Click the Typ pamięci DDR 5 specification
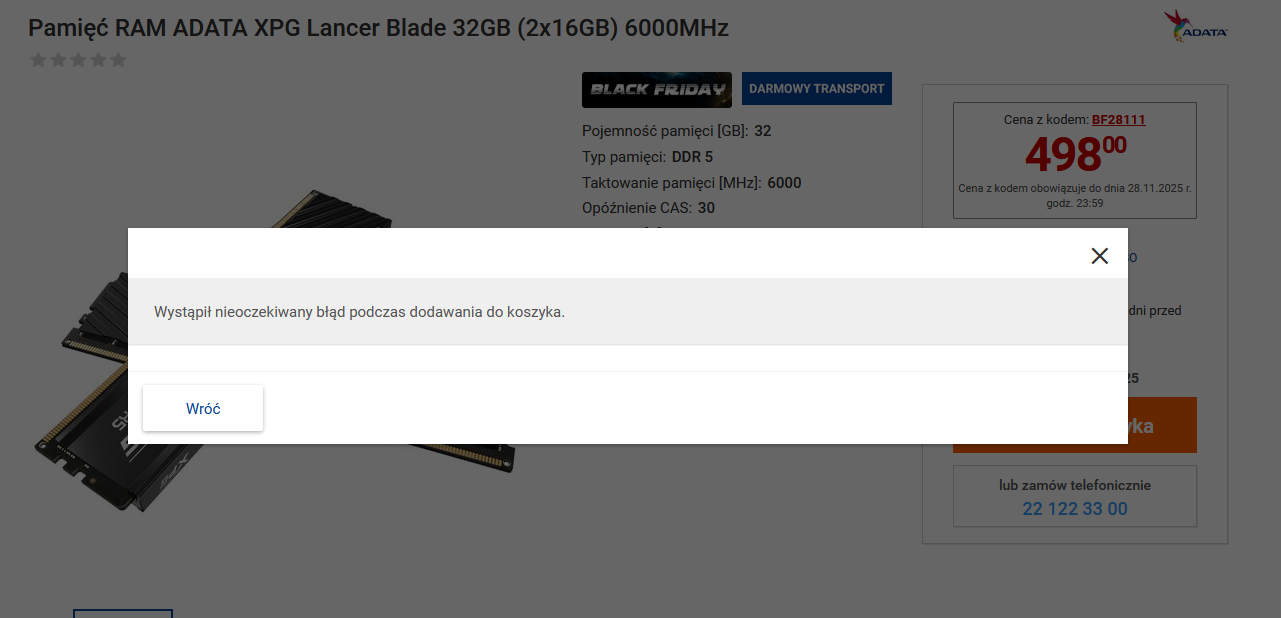The height and width of the screenshot is (618, 1281). click(x=647, y=157)
